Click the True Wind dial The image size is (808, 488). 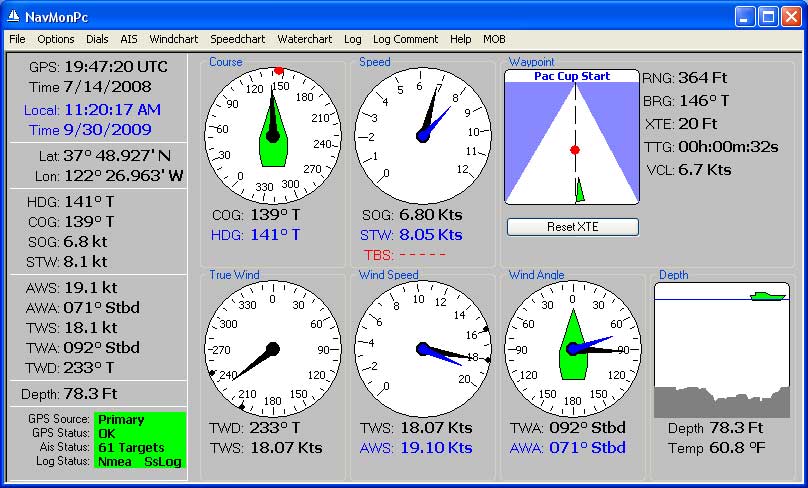(x=273, y=349)
